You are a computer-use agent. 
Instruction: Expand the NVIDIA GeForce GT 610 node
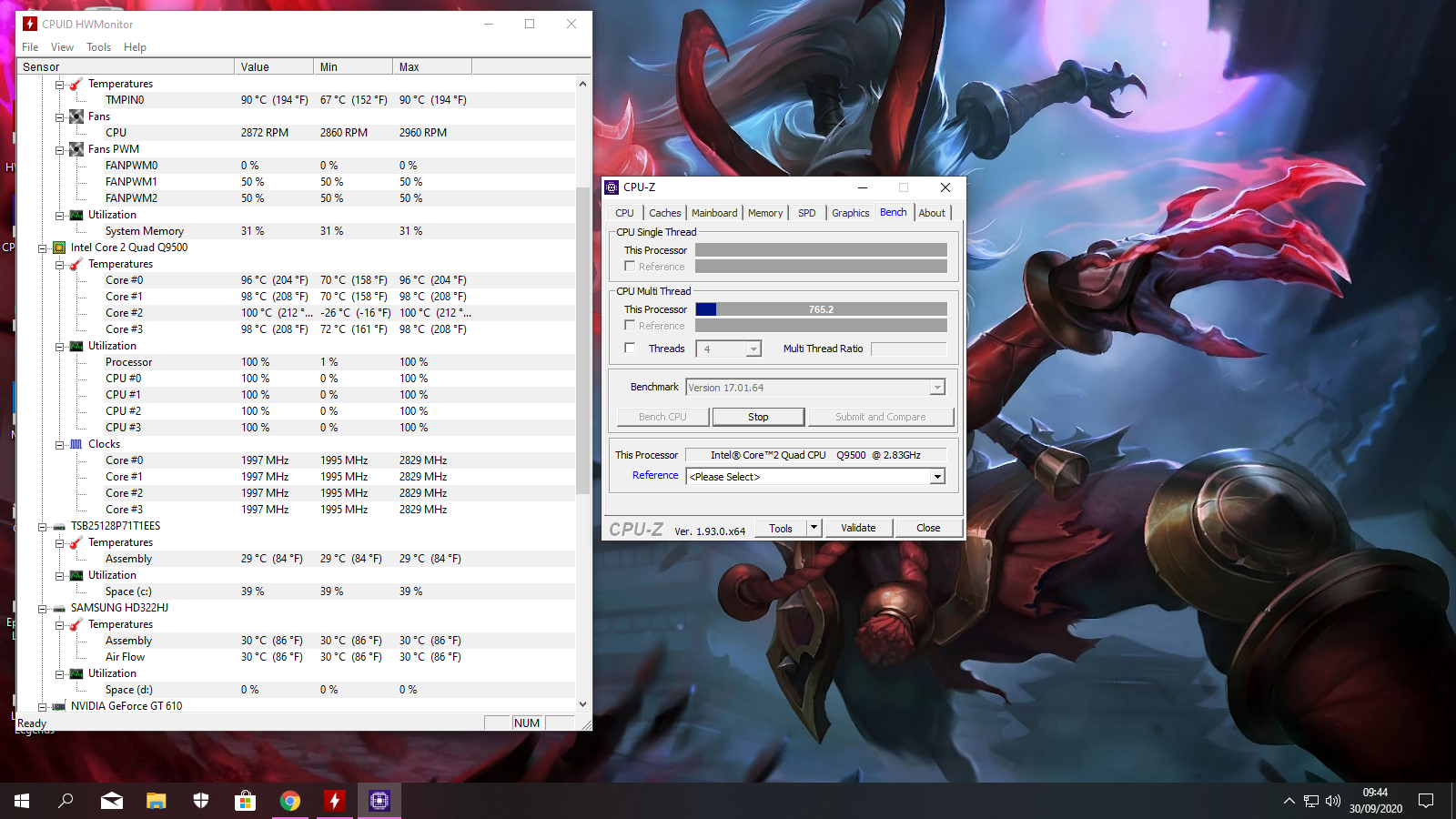42,706
